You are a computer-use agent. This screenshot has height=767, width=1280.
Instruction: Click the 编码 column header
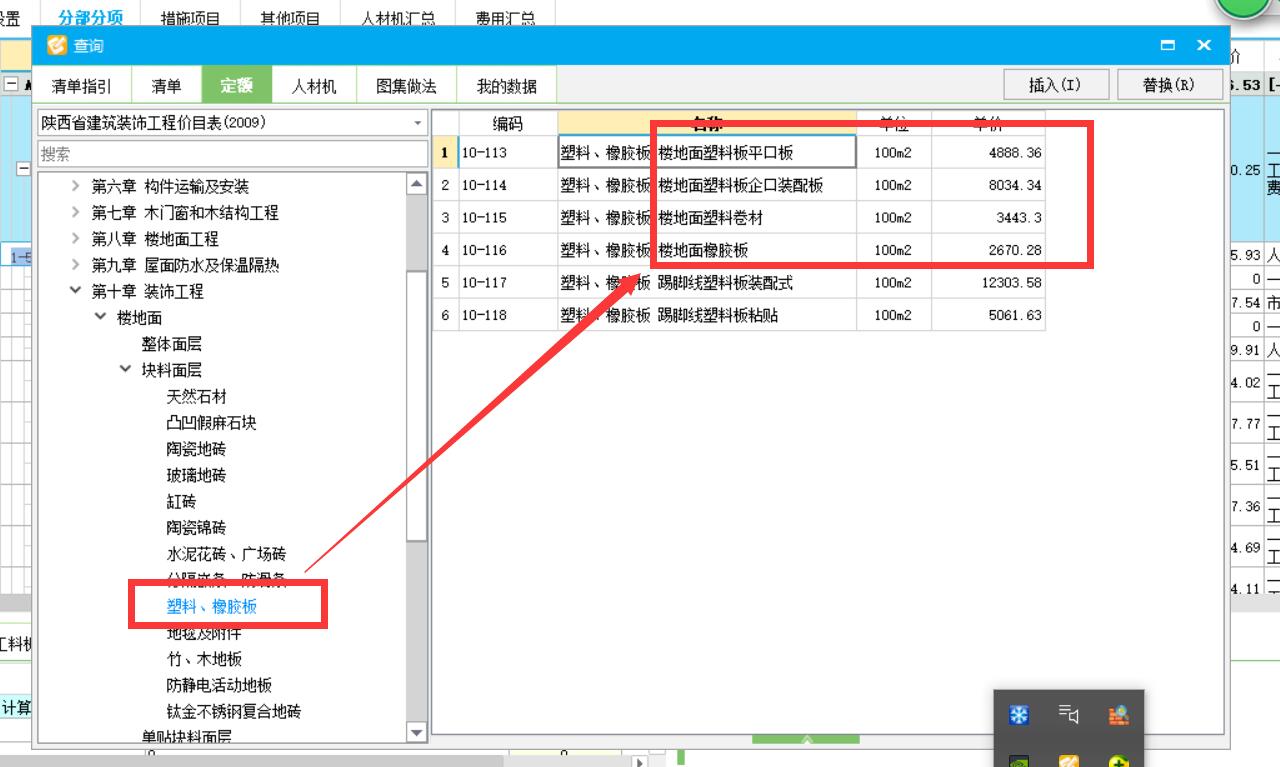[508, 124]
